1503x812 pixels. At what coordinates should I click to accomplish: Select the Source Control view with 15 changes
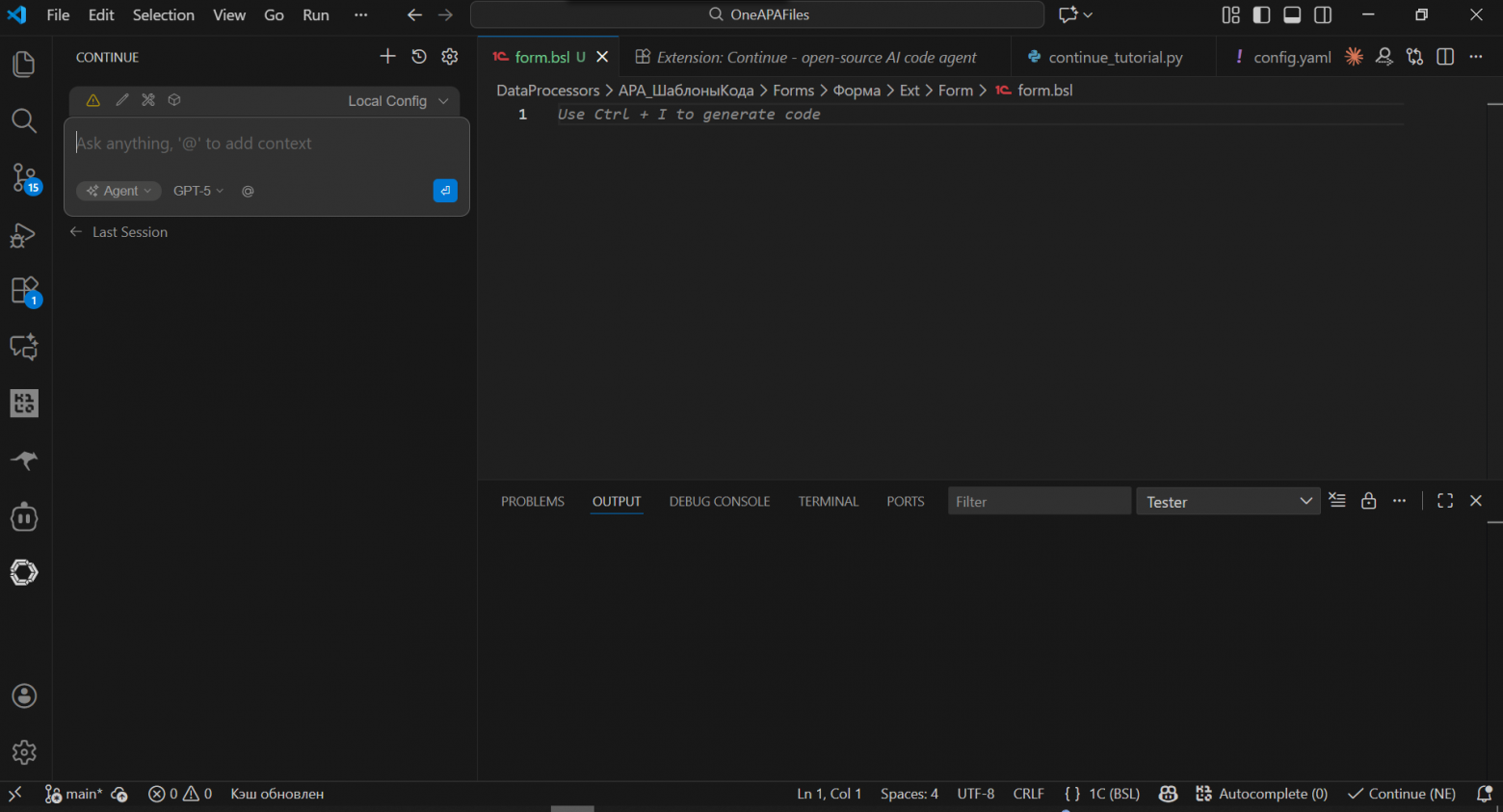click(23, 177)
